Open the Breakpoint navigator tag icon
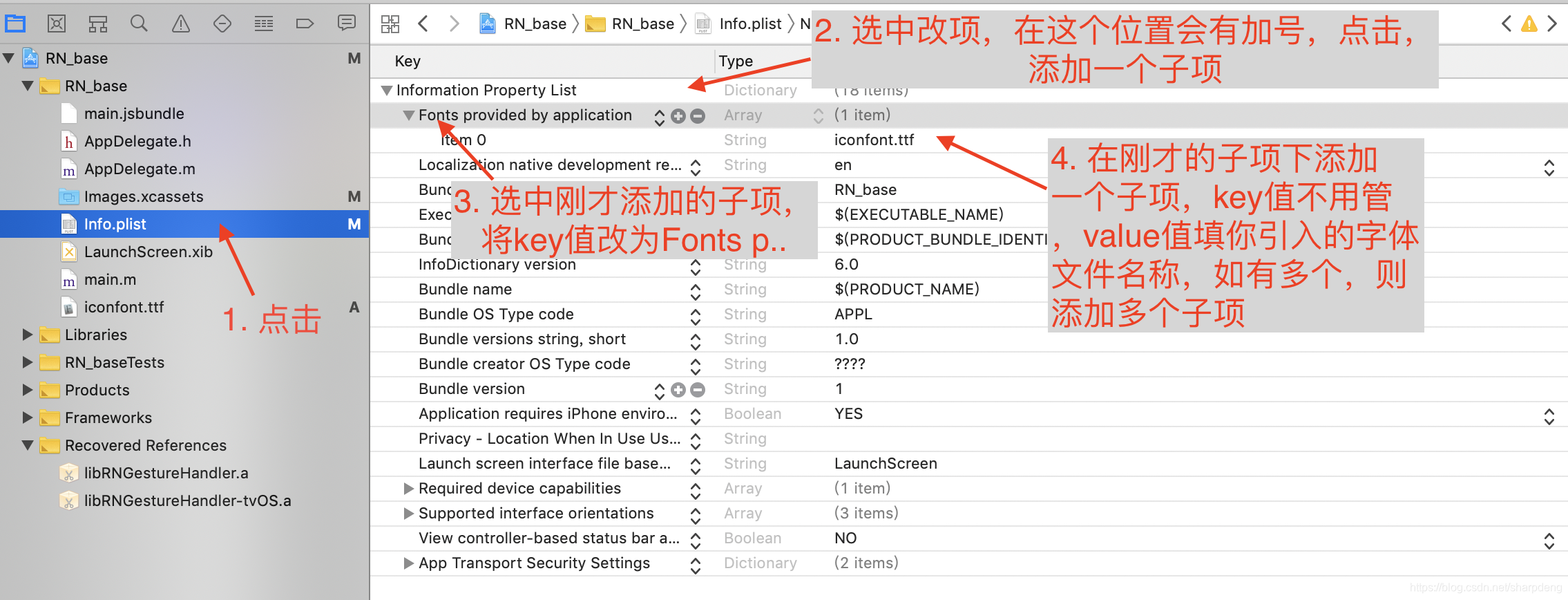 (305, 24)
